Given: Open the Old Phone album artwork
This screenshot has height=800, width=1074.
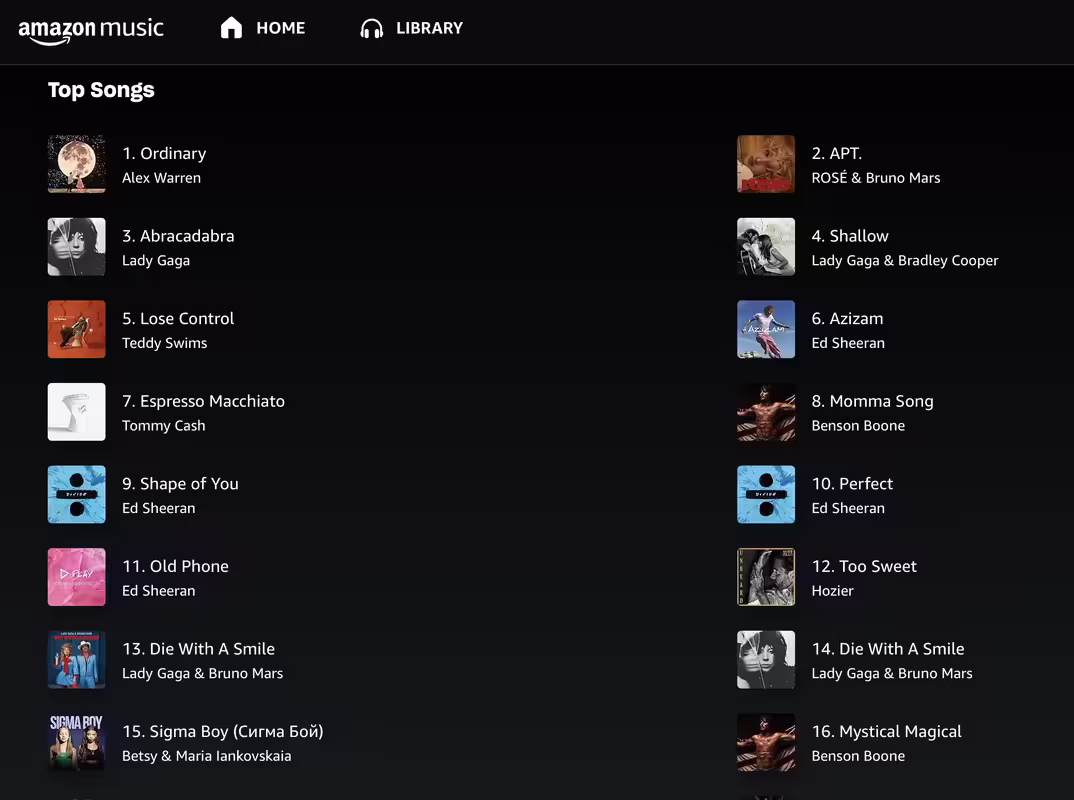Looking at the screenshot, I should (77, 577).
